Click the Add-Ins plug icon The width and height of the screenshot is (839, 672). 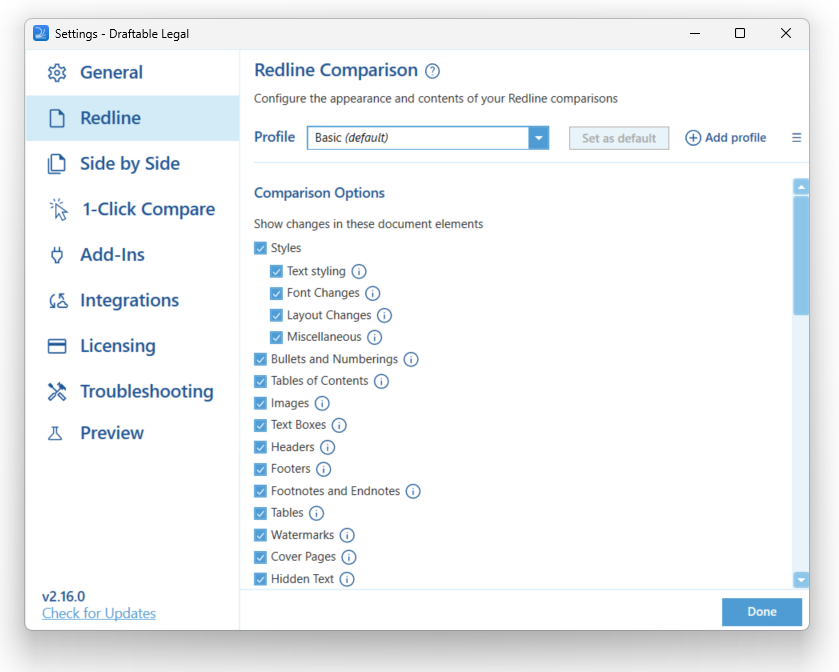click(57, 255)
